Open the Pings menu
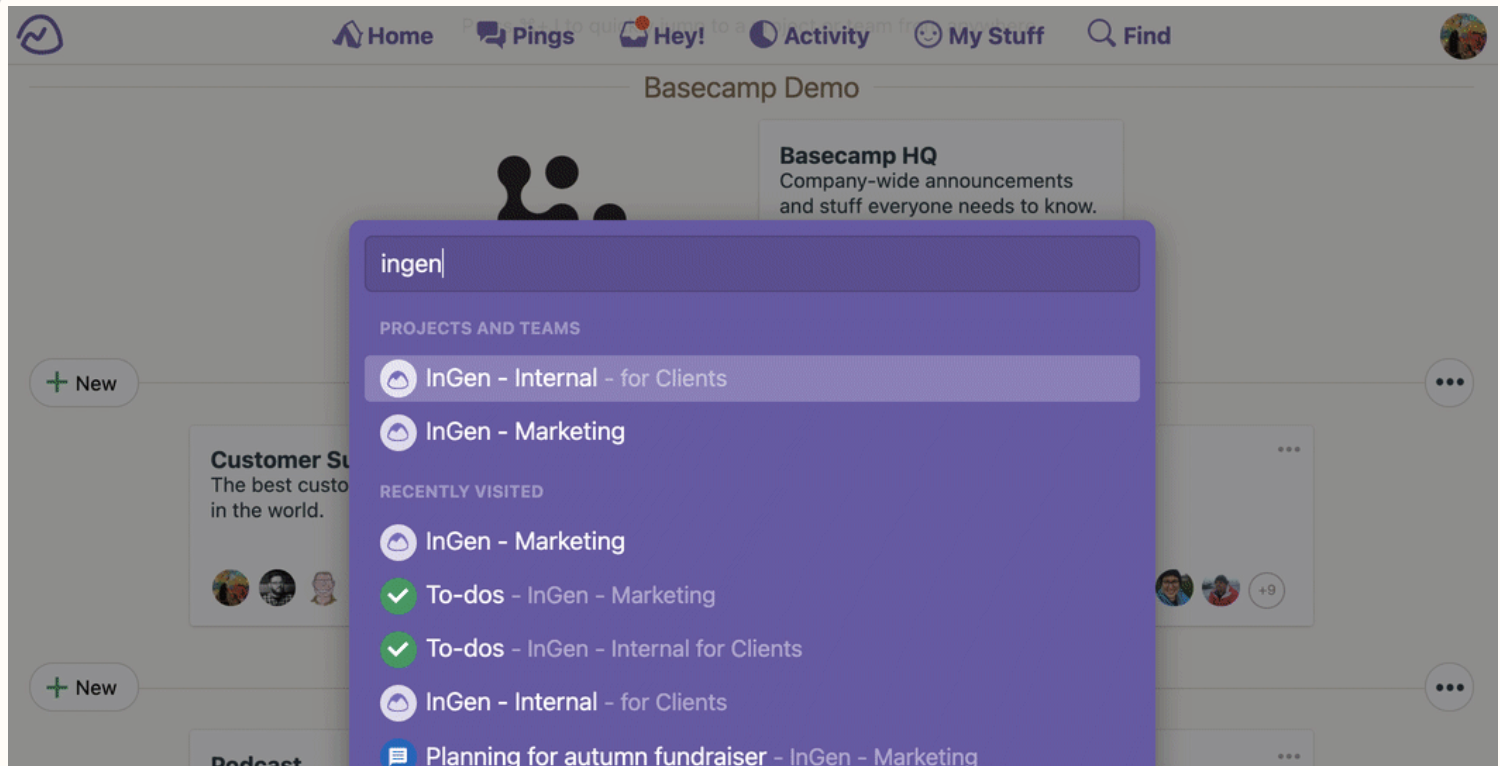The image size is (1500, 766). click(525, 35)
